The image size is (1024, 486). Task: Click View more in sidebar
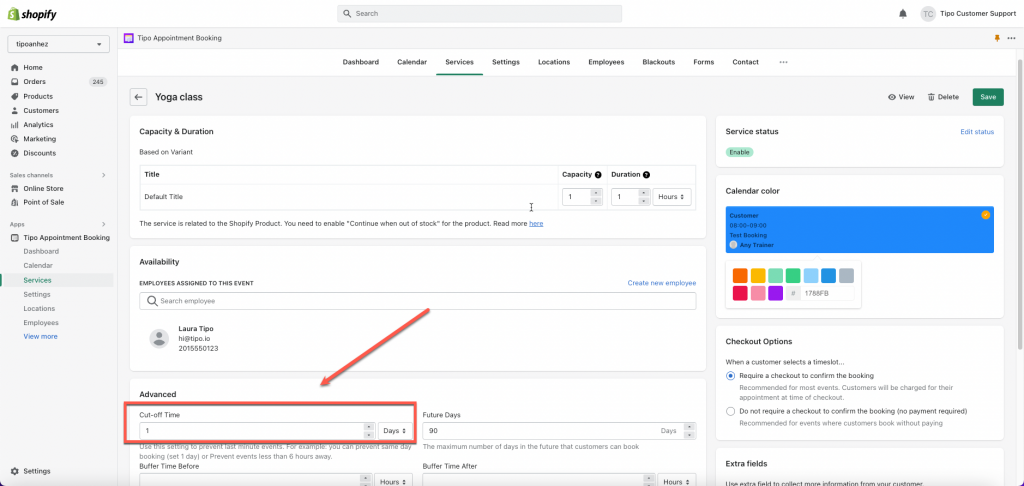pyautogui.click(x=40, y=336)
